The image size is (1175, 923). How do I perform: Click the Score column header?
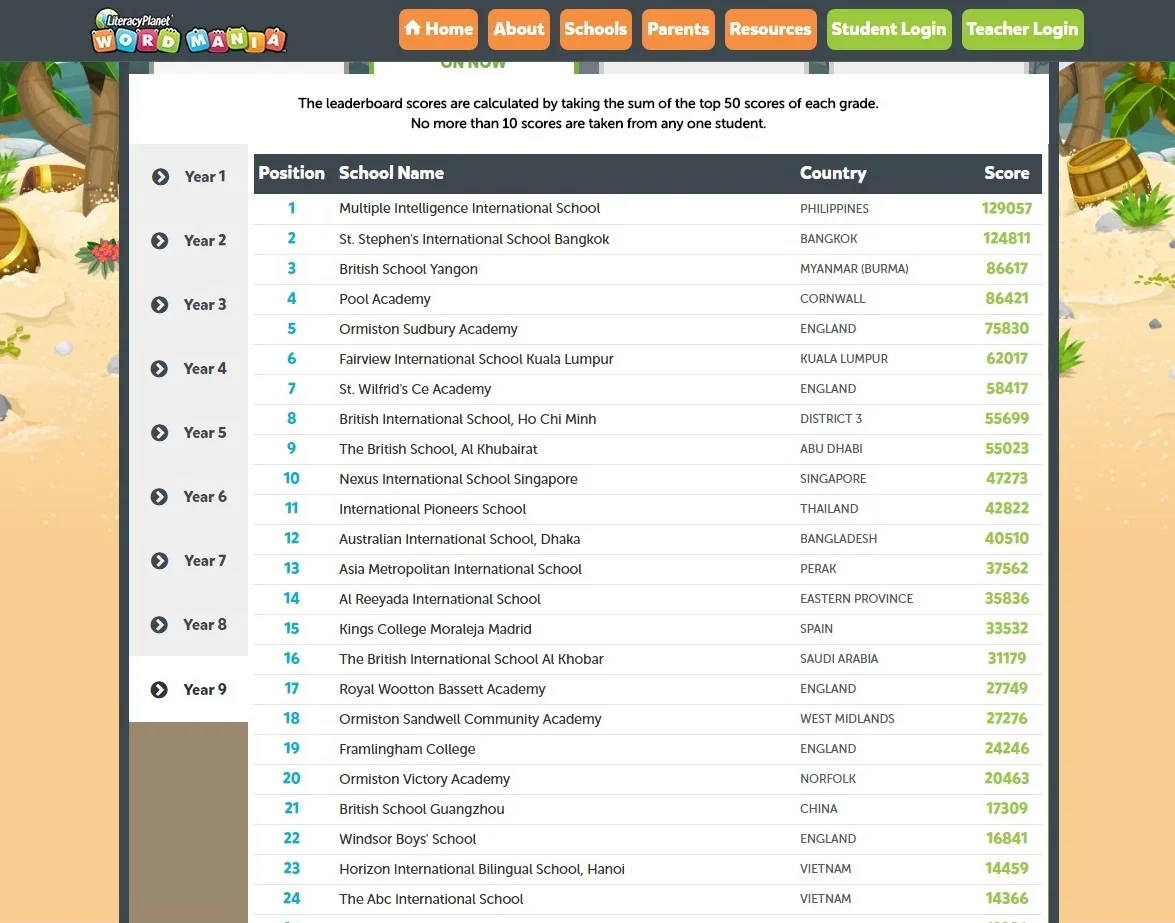click(1006, 173)
